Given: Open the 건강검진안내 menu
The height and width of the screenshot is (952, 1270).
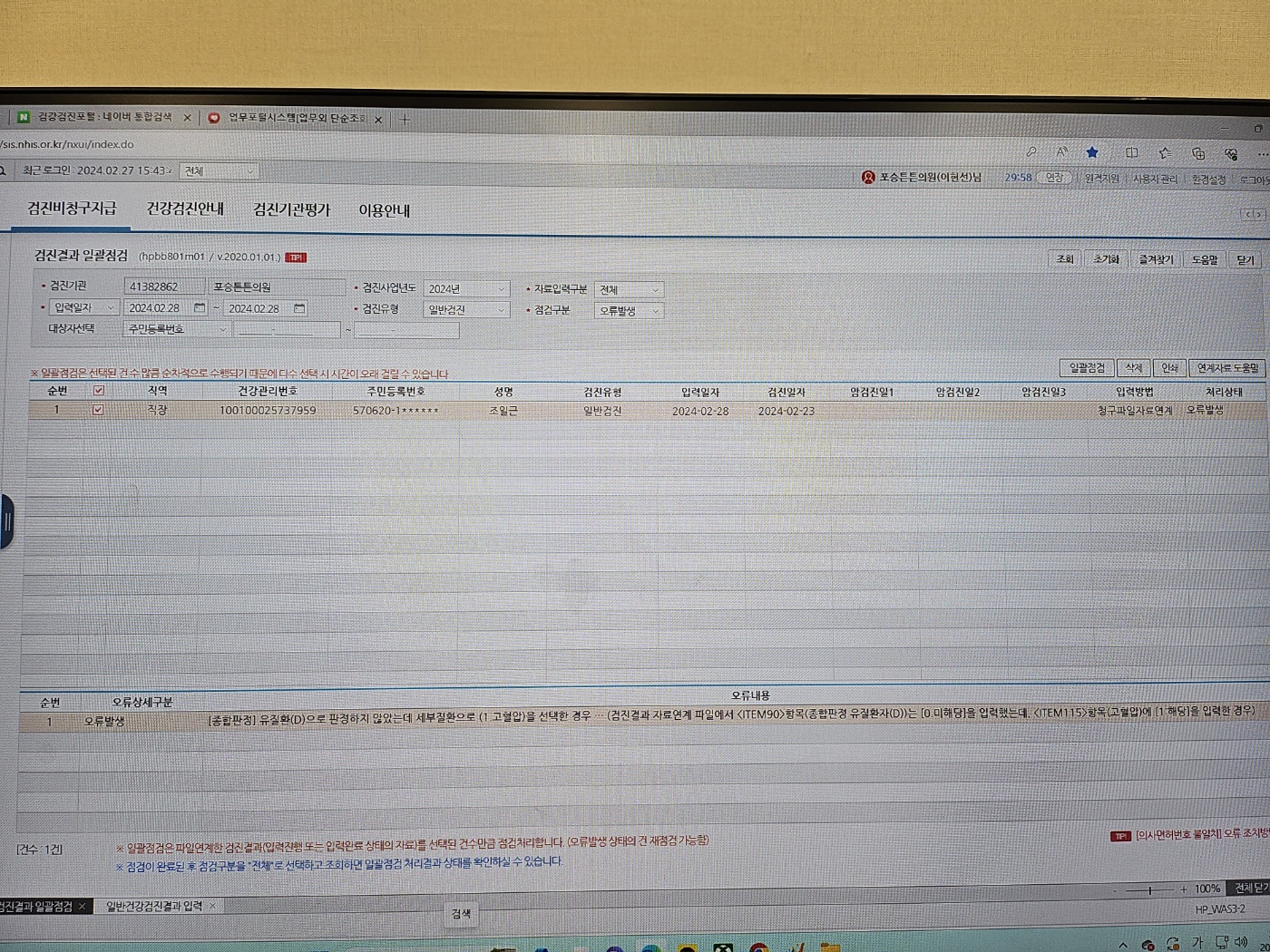Looking at the screenshot, I should click(185, 209).
